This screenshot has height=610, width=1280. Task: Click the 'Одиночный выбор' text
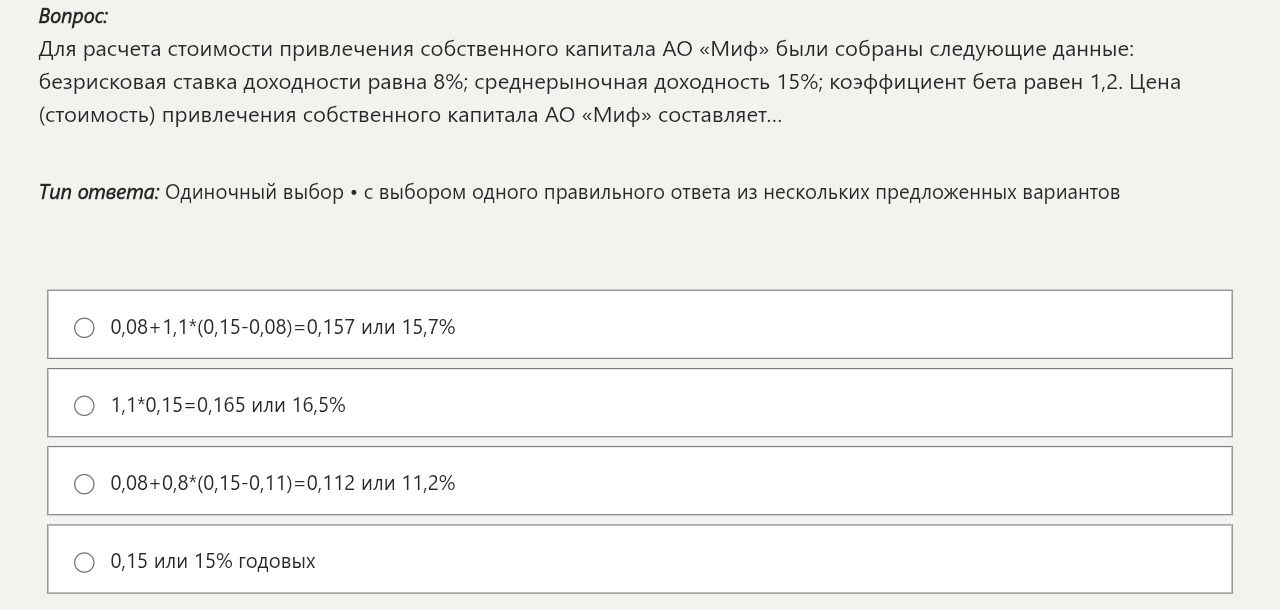click(x=254, y=192)
